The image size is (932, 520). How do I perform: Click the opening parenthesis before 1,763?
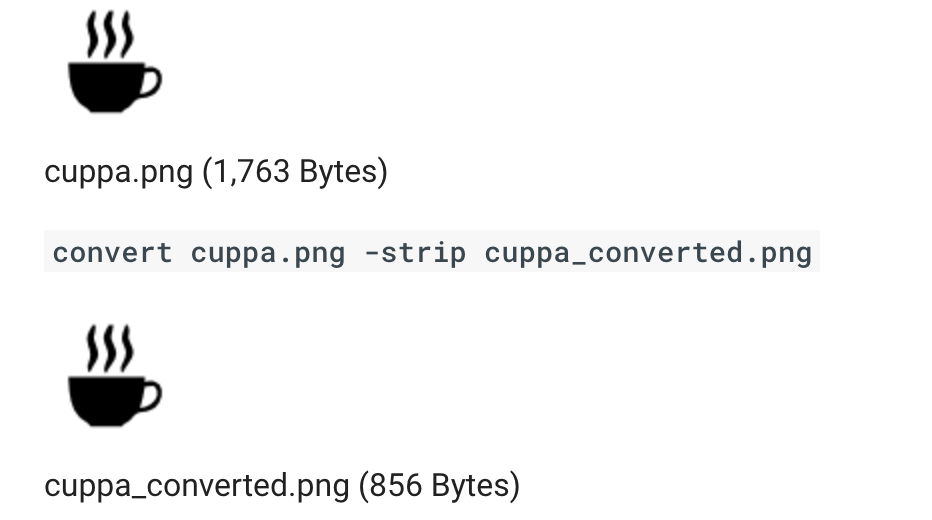pos(207,172)
